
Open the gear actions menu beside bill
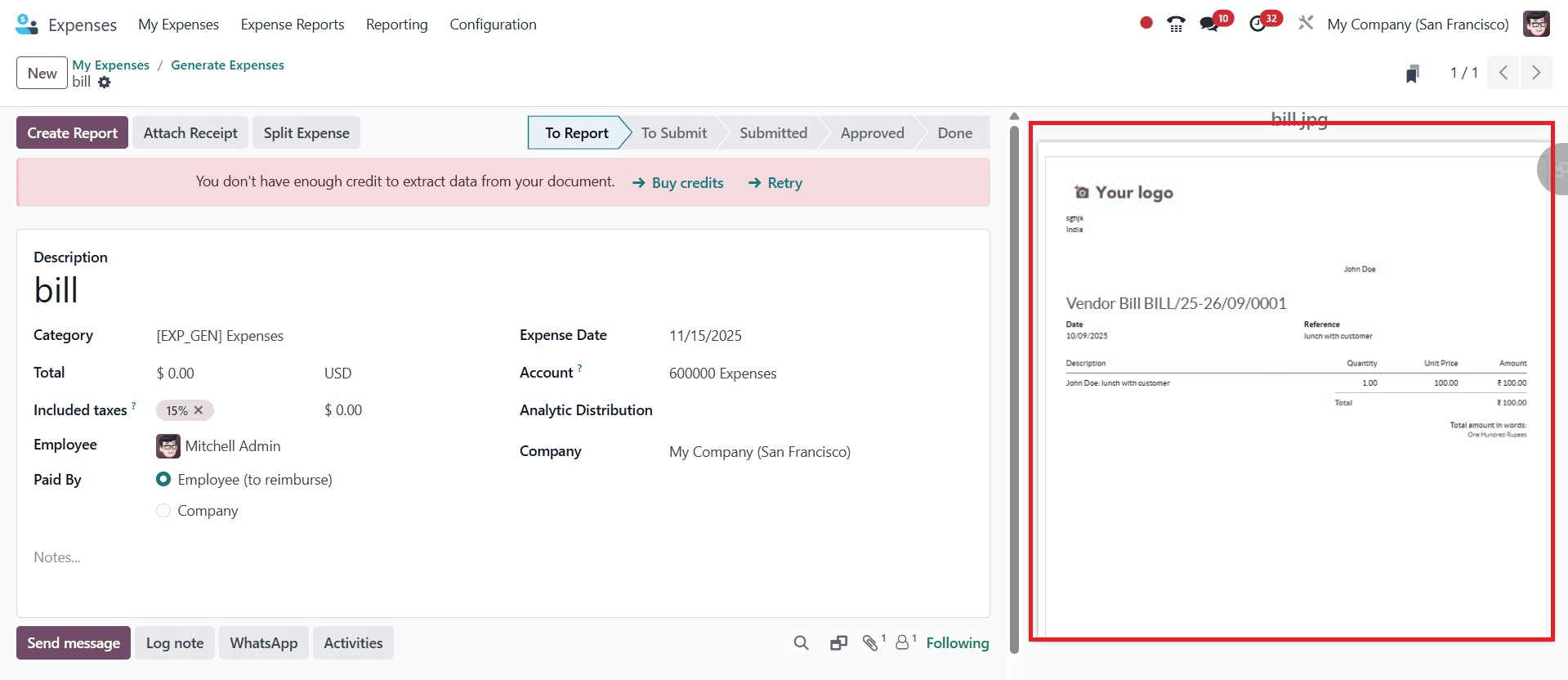(105, 83)
